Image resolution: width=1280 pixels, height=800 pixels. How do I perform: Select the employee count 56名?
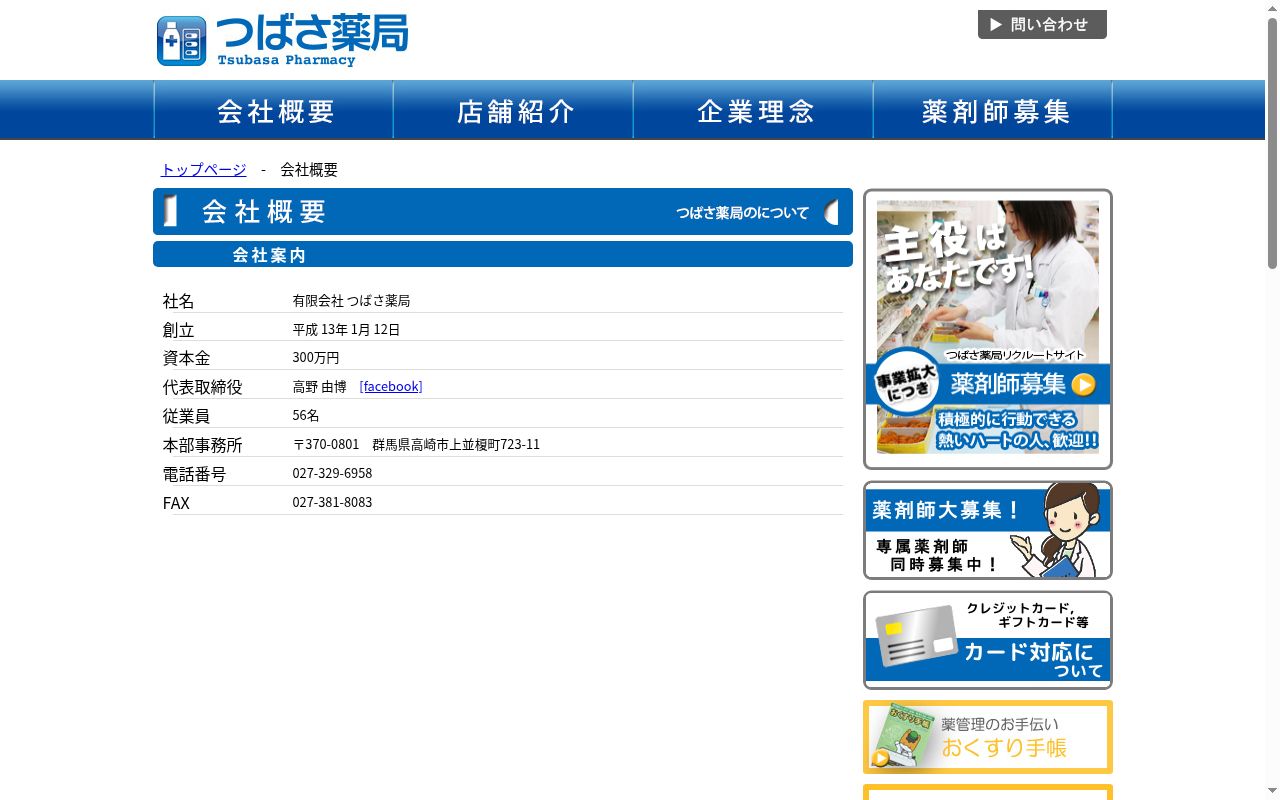coord(306,415)
